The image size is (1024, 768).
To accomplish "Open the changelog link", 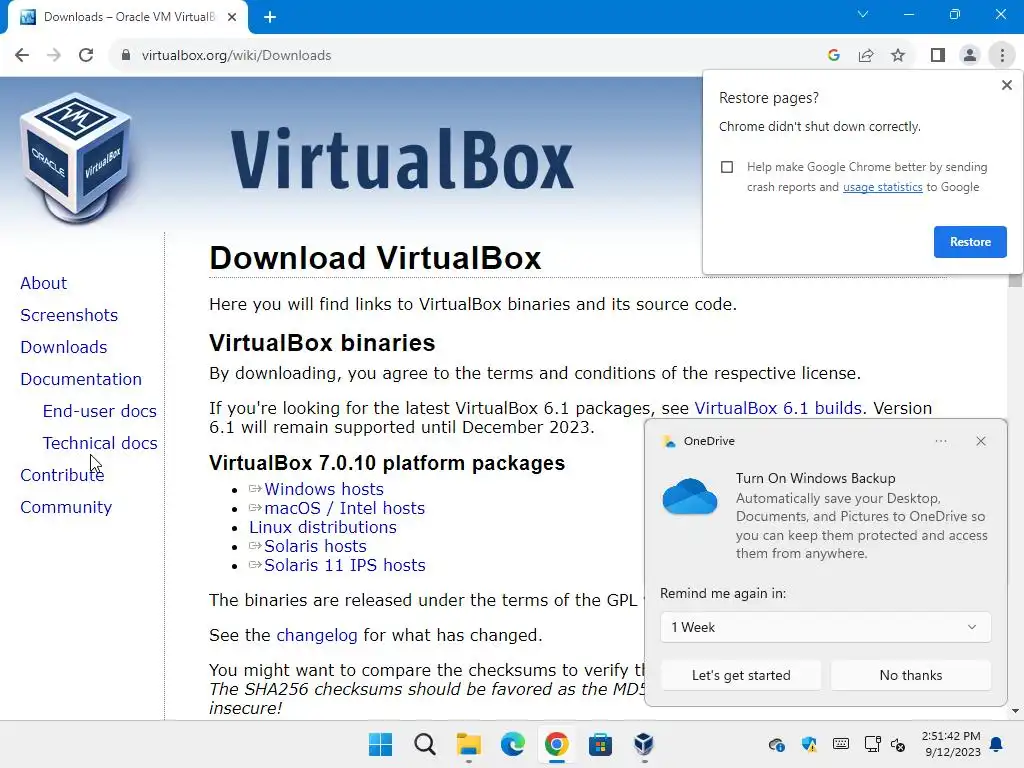I will pyautogui.click(x=317, y=635).
